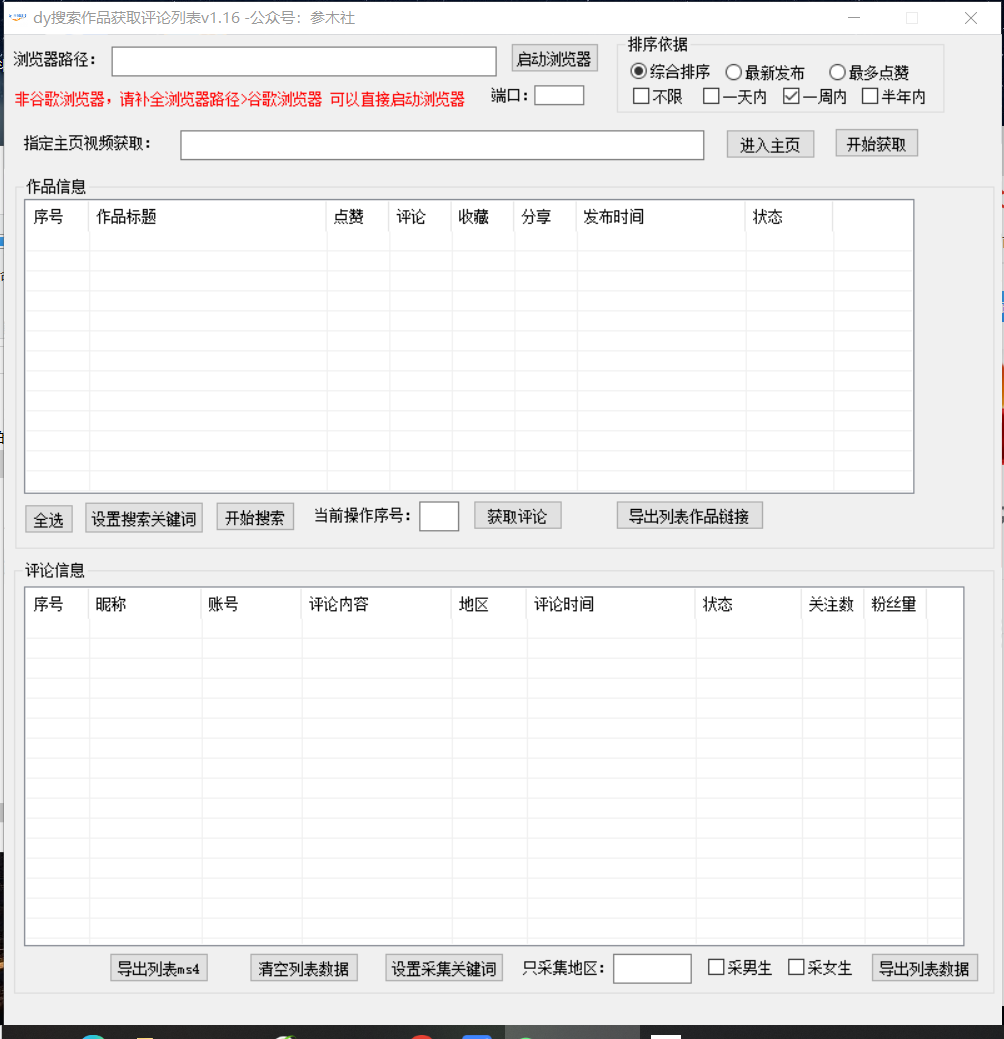Click 导出列表作品链接 to export work links
The width and height of the screenshot is (1004, 1039).
pyautogui.click(x=689, y=515)
